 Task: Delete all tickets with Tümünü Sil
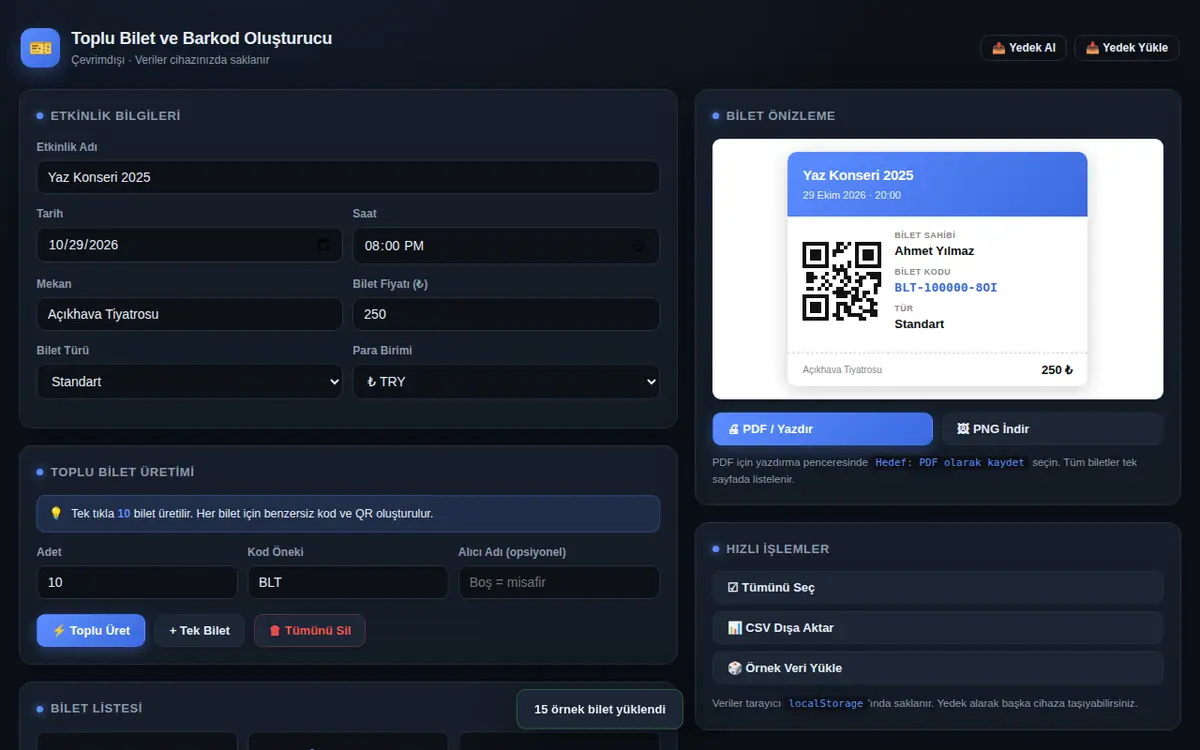coord(310,630)
